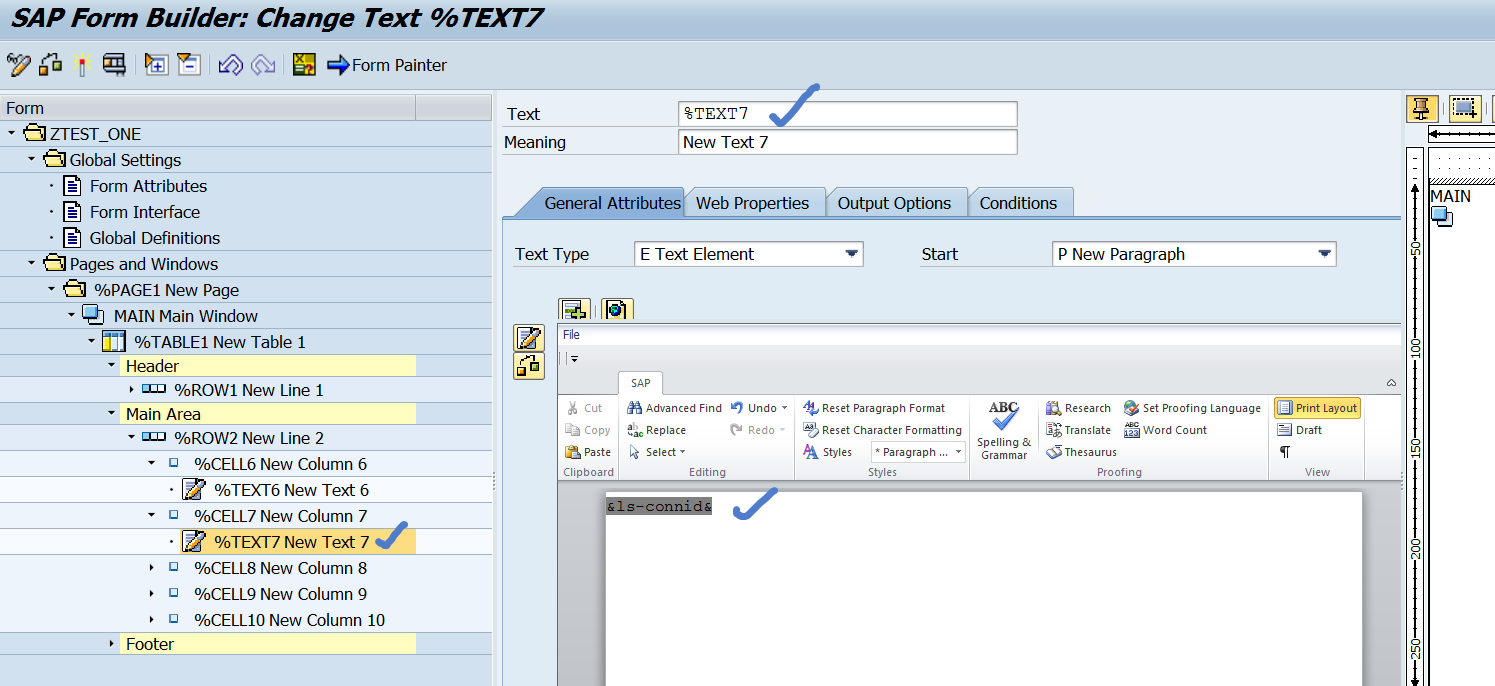Screen dimensions: 1495x686
Task: Click the dashed selection-frame icon above the preview pane
Action: tap(1464, 108)
